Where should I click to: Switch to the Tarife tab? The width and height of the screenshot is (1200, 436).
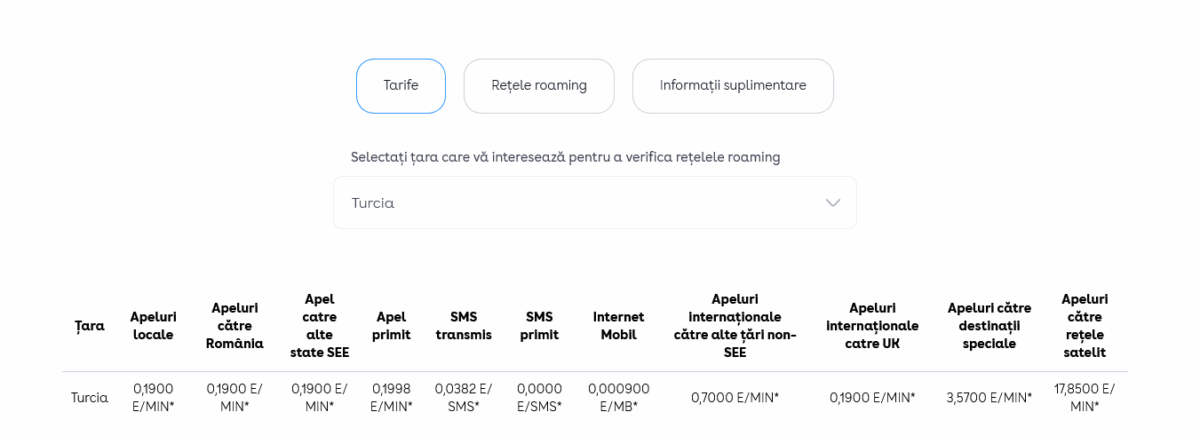(401, 86)
